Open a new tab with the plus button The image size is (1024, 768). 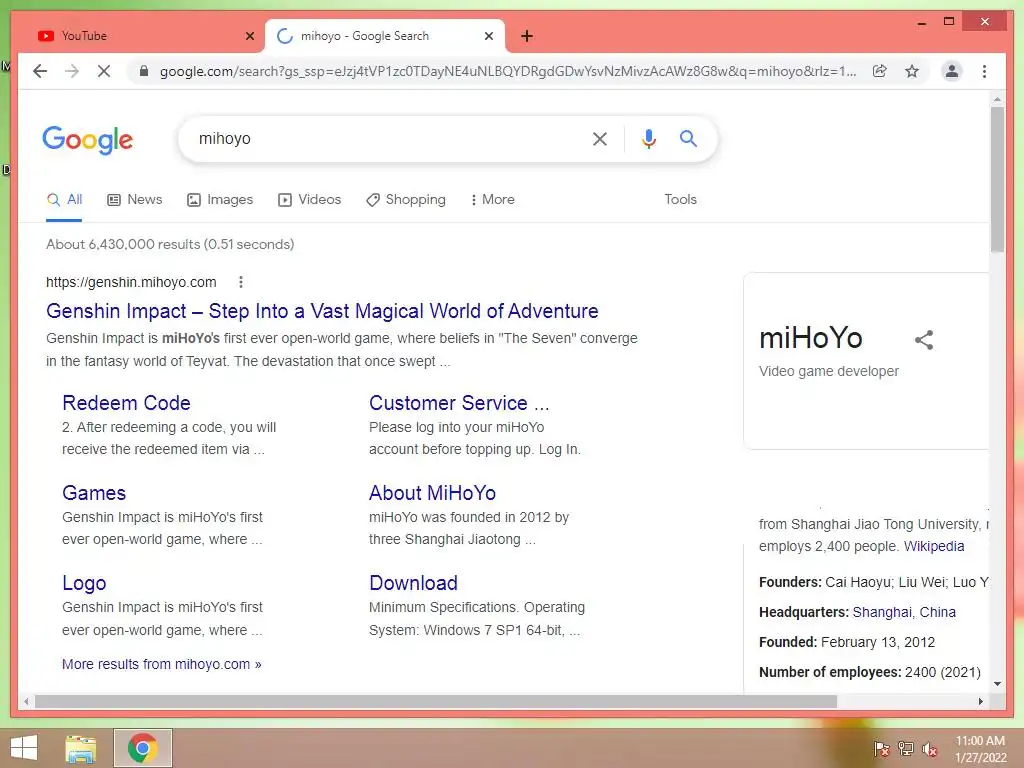click(x=527, y=36)
